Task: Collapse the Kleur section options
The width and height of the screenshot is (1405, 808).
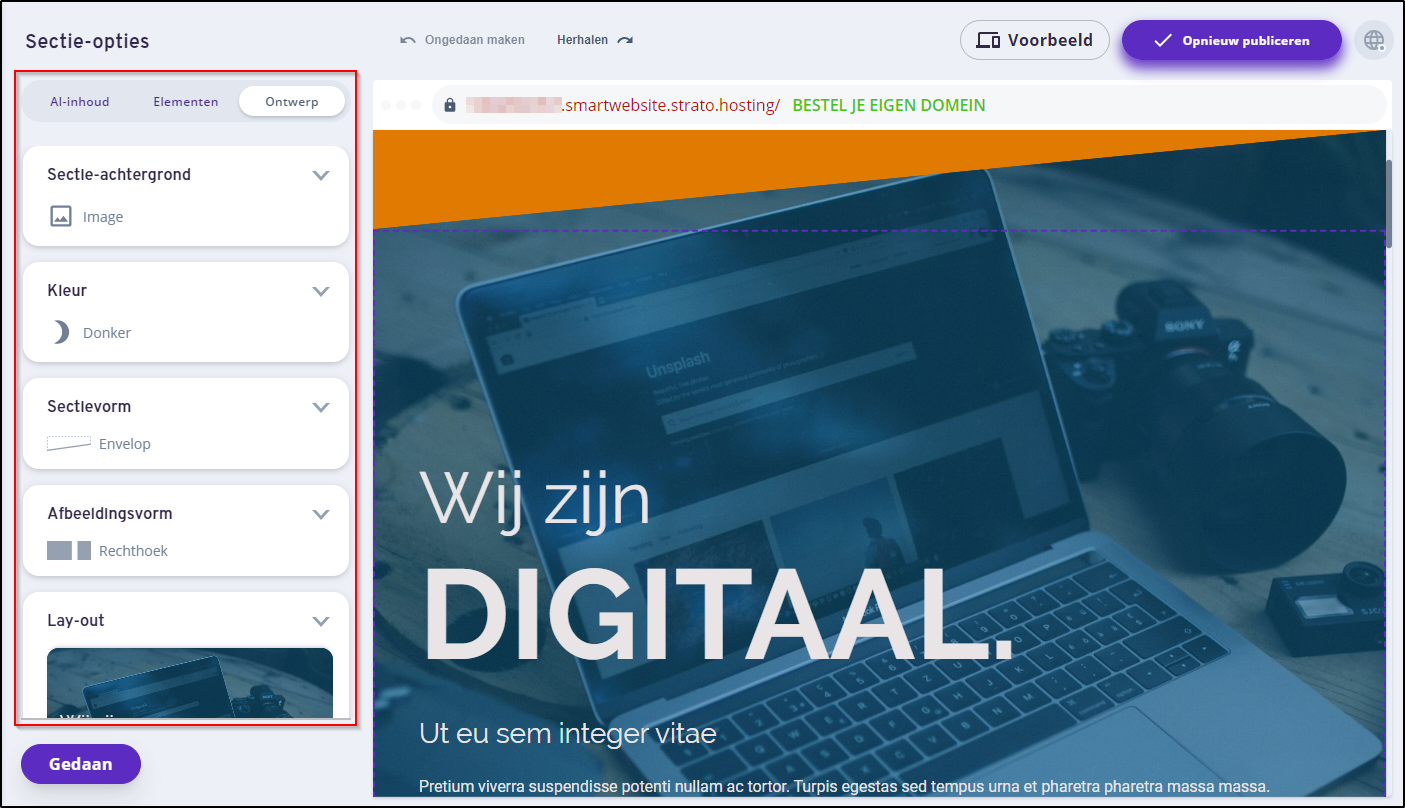Action: [x=321, y=290]
